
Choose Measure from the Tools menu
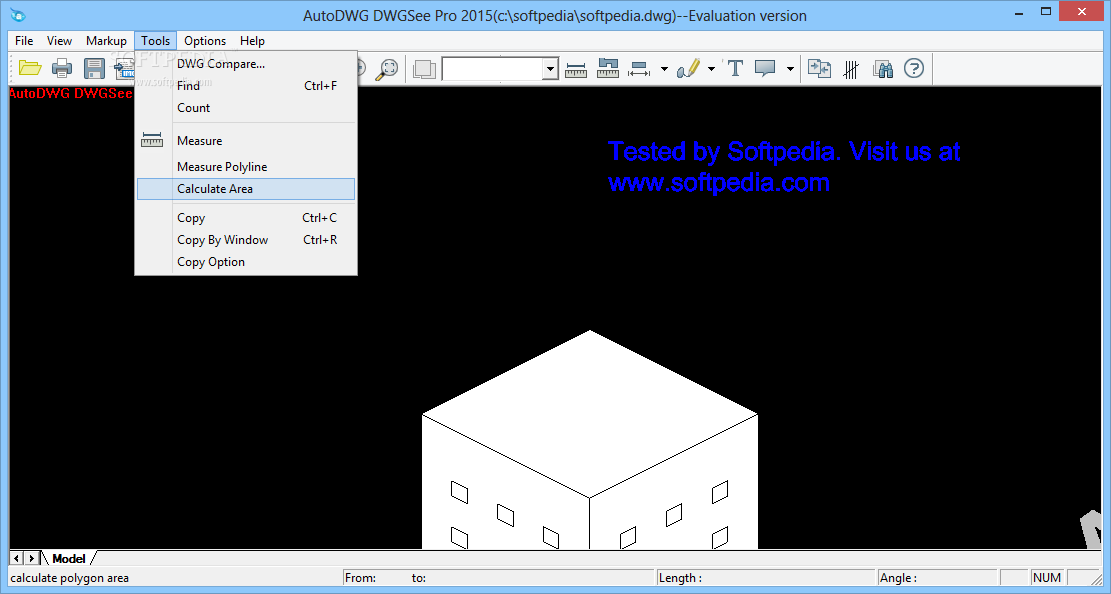pos(246,140)
